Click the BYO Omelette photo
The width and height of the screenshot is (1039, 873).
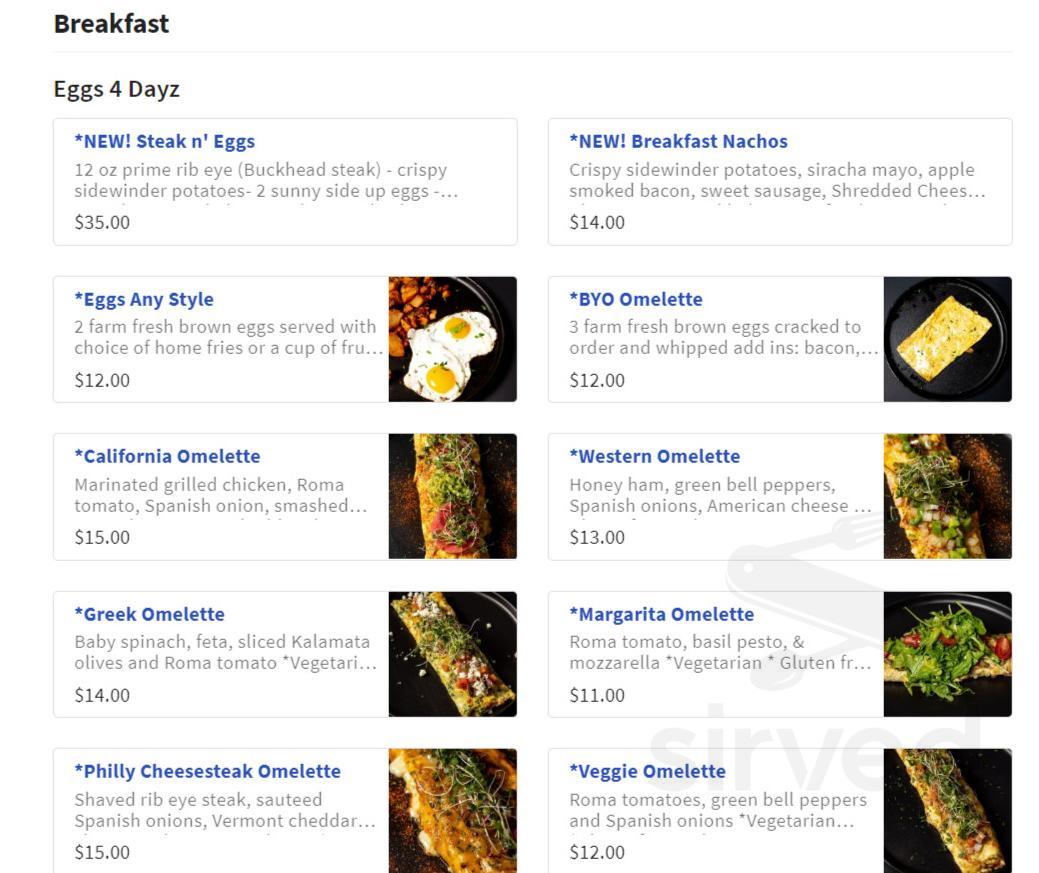tap(947, 340)
